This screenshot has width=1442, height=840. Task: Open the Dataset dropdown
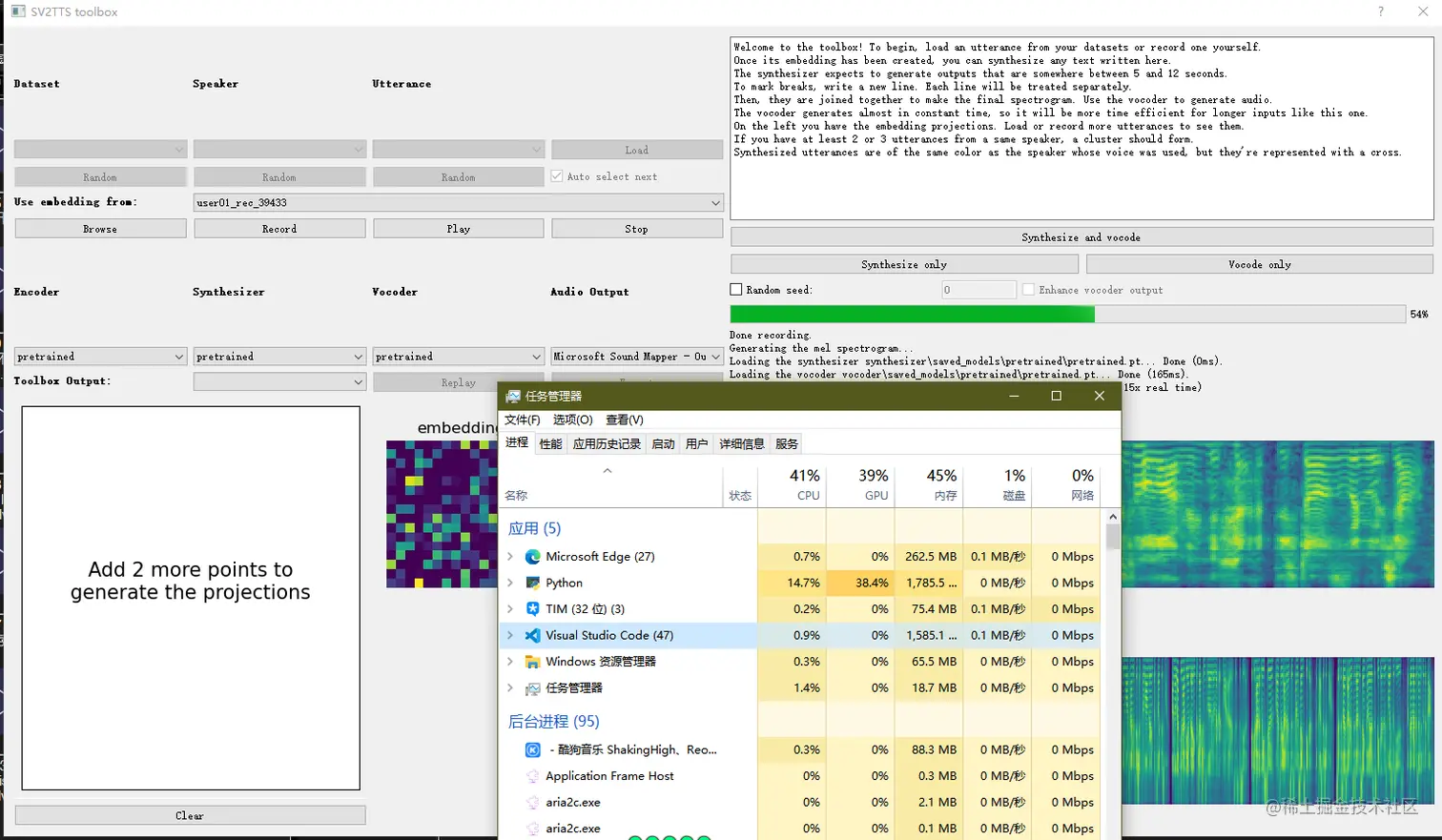pos(100,150)
